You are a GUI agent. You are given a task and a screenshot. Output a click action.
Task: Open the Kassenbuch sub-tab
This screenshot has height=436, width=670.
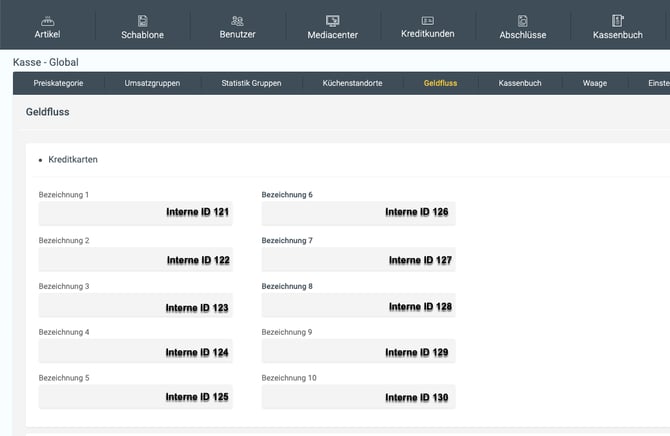[520, 83]
